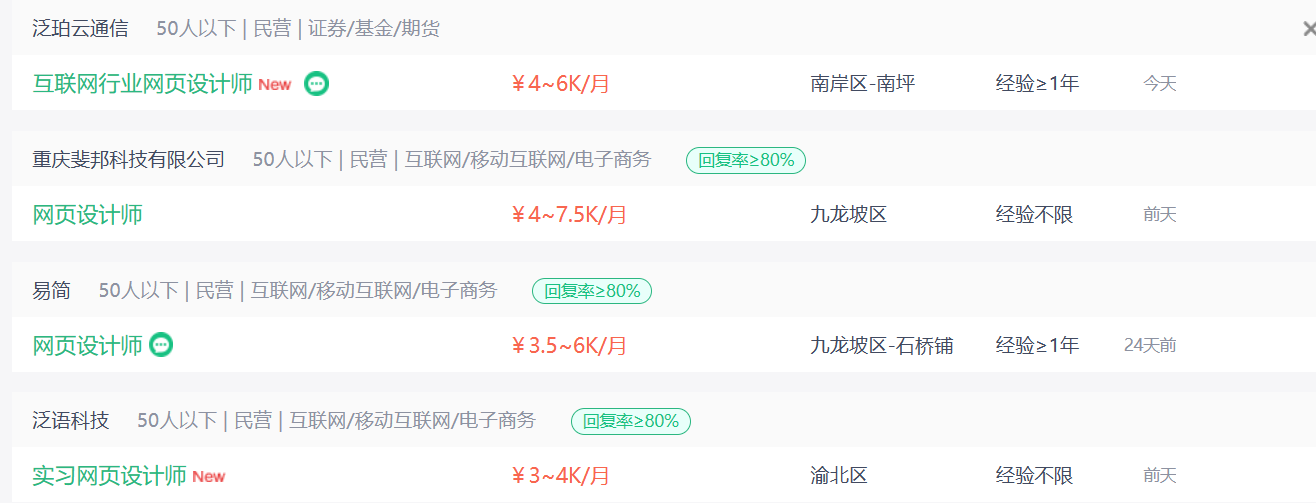Click the New tag beside 实习网页设计师

click(x=209, y=477)
